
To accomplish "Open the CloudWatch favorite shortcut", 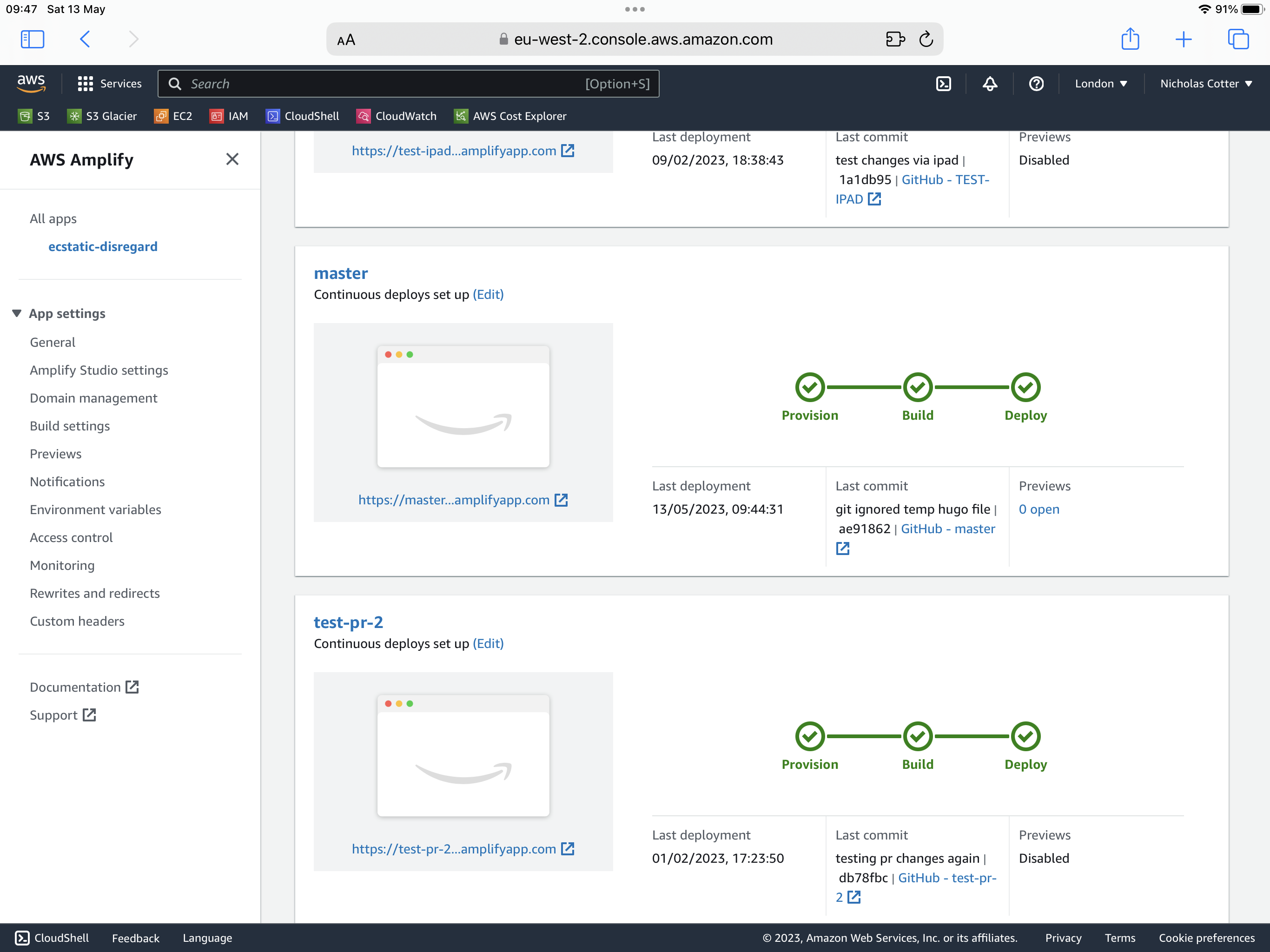I will 397,116.
